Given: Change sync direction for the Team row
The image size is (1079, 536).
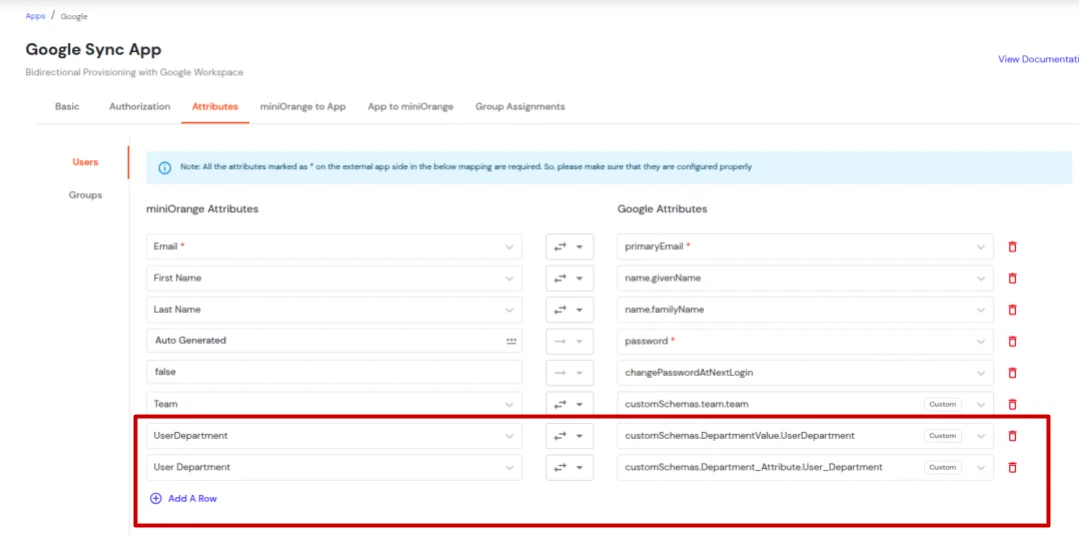Looking at the screenshot, I should 570,405.
